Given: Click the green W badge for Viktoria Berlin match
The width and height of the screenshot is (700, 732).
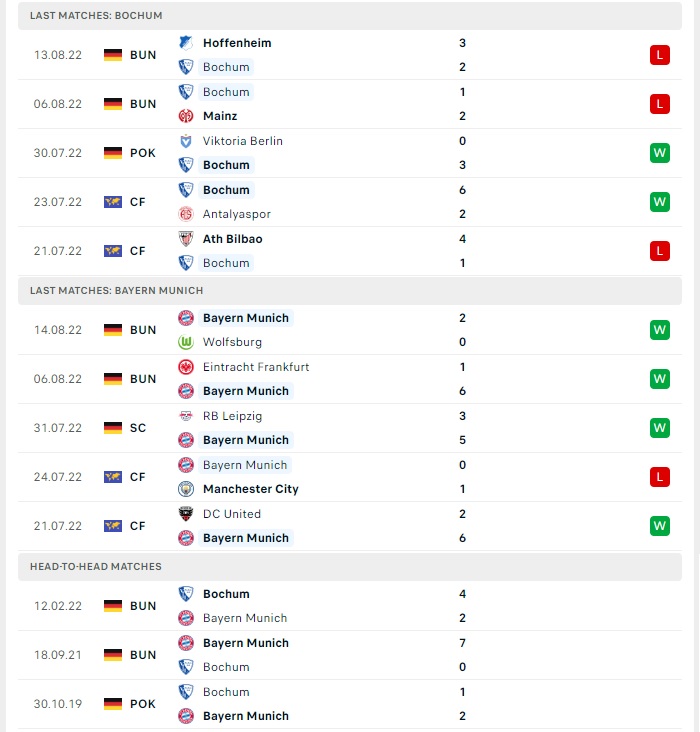Looking at the screenshot, I should pos(659,153).
